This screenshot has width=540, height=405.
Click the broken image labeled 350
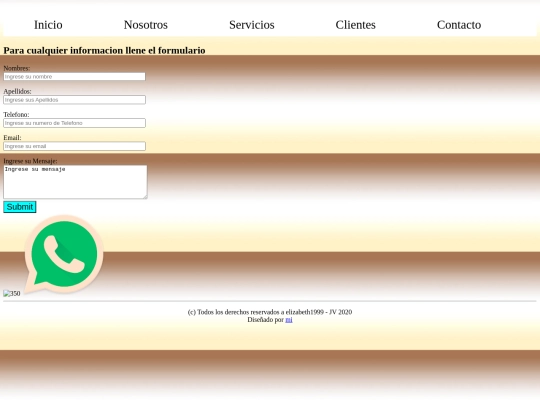(12, 293)
